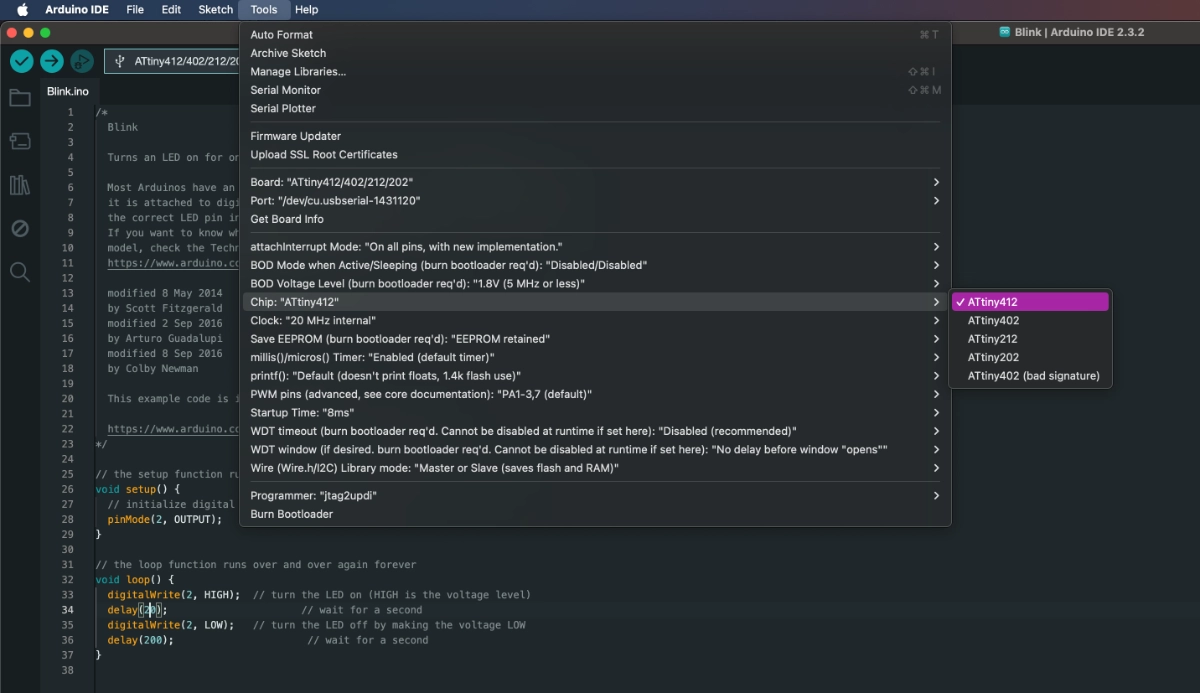Open the Sketchbook folder sidebar icon
This screenshot has width=1200, height=693.
point(20,98)
